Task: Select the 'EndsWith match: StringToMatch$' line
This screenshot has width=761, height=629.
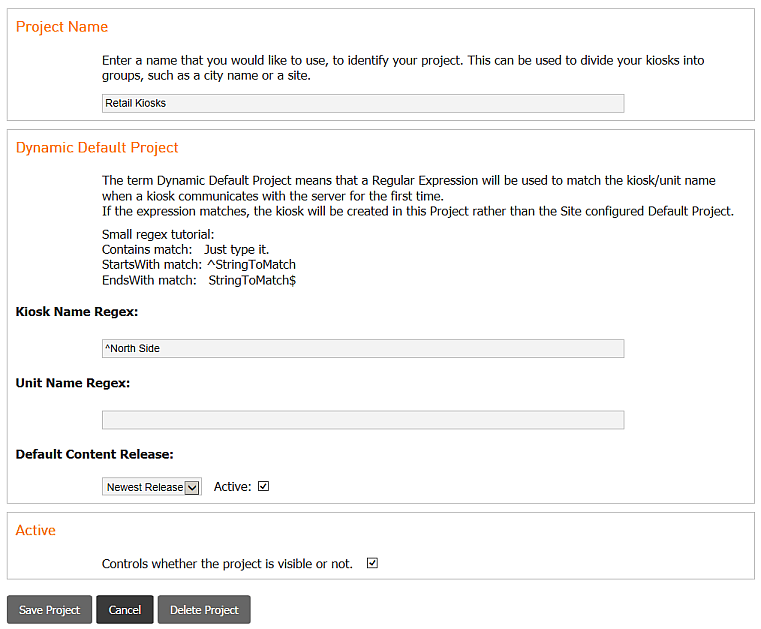Action: click(199, 280)
